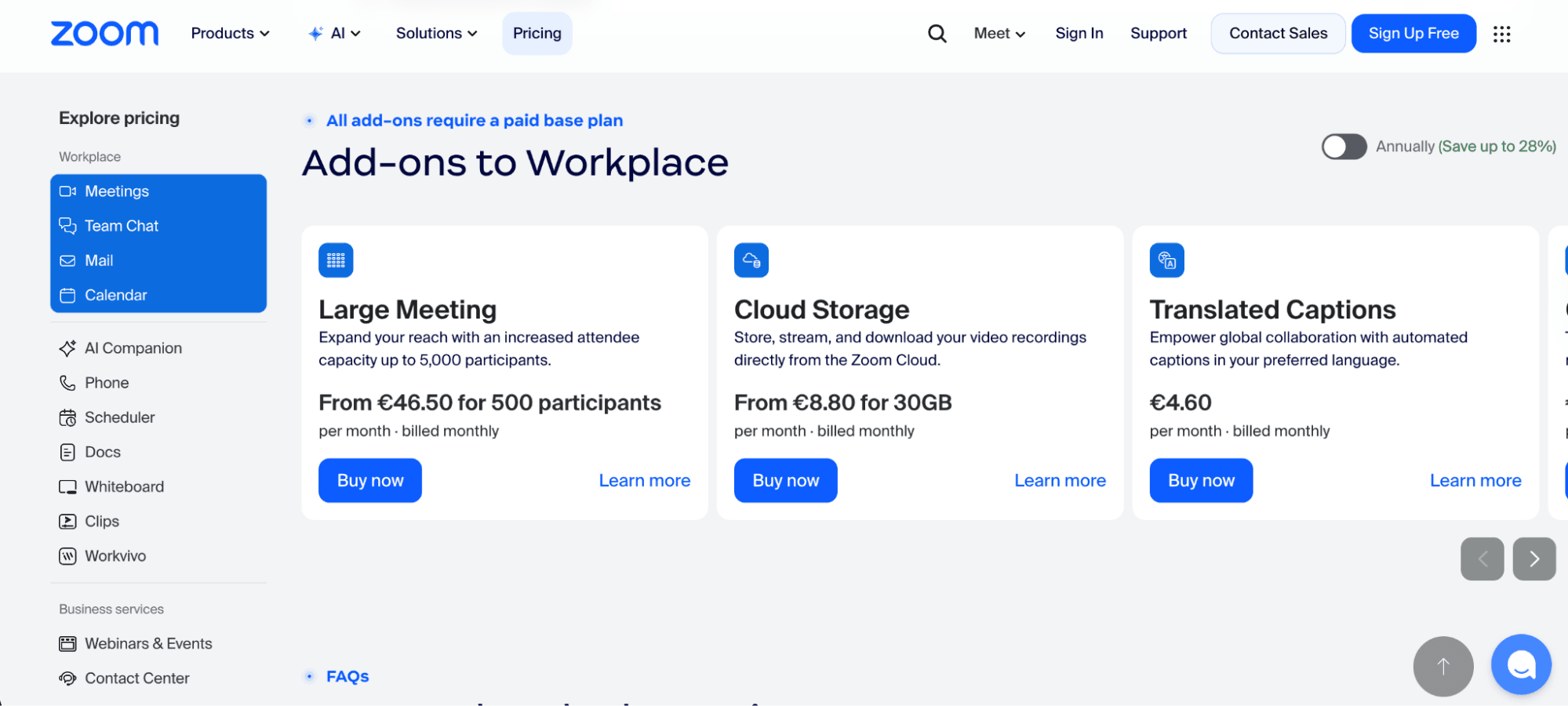Open the Meet dropdown
The width and height of the screenshot is (1568, 706).
999,34
